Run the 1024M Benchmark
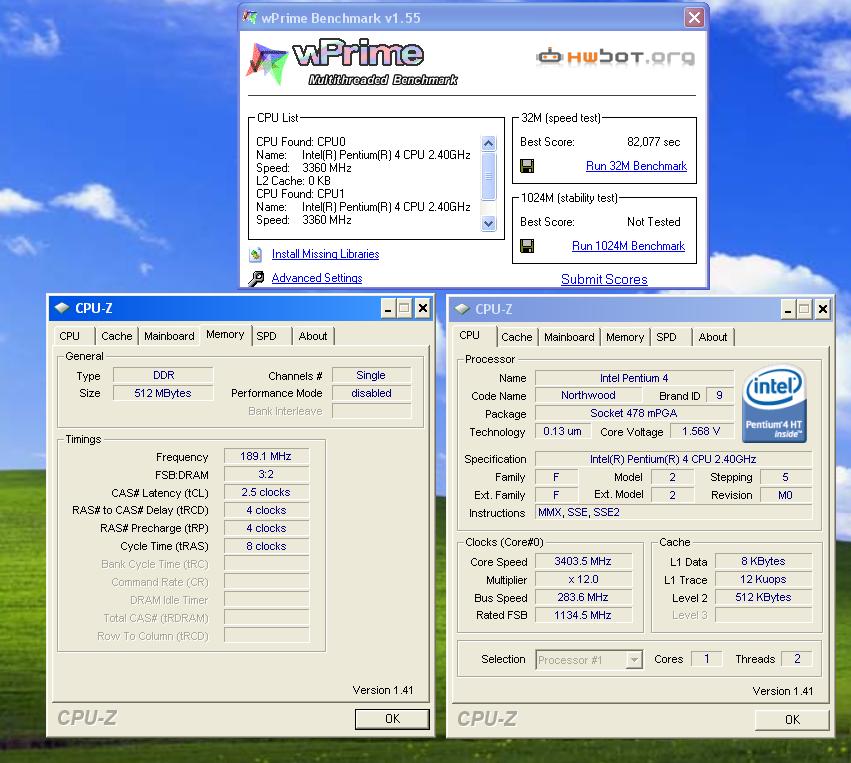 628,246
